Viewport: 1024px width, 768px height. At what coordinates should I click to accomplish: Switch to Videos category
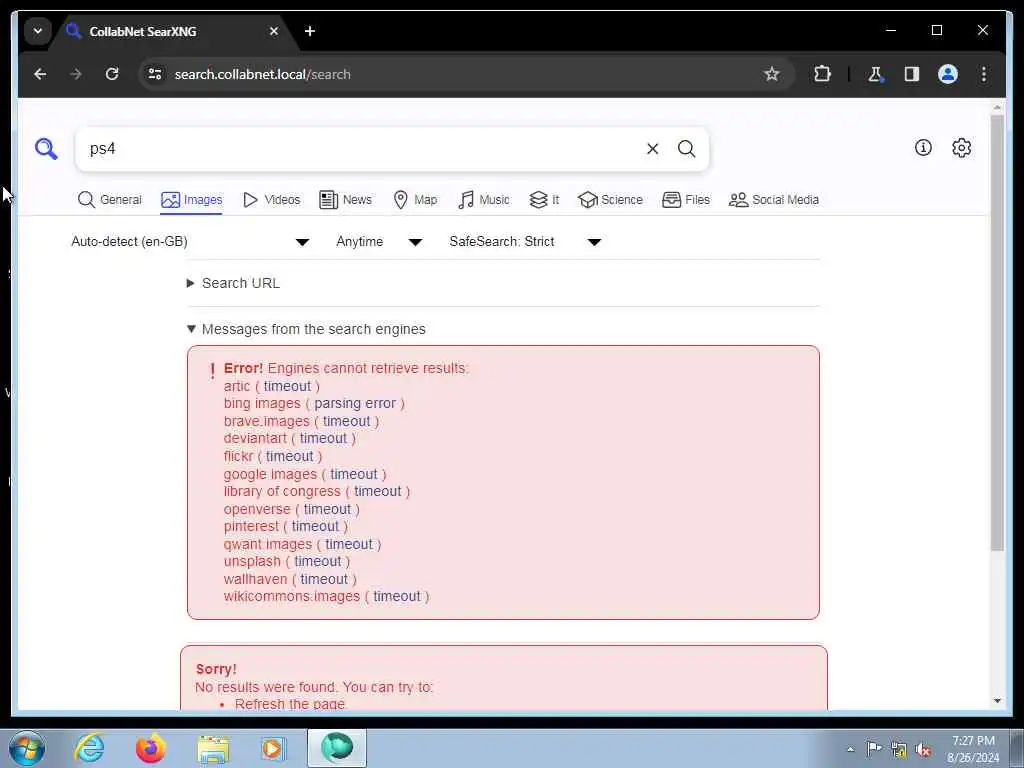pos(271,200)
